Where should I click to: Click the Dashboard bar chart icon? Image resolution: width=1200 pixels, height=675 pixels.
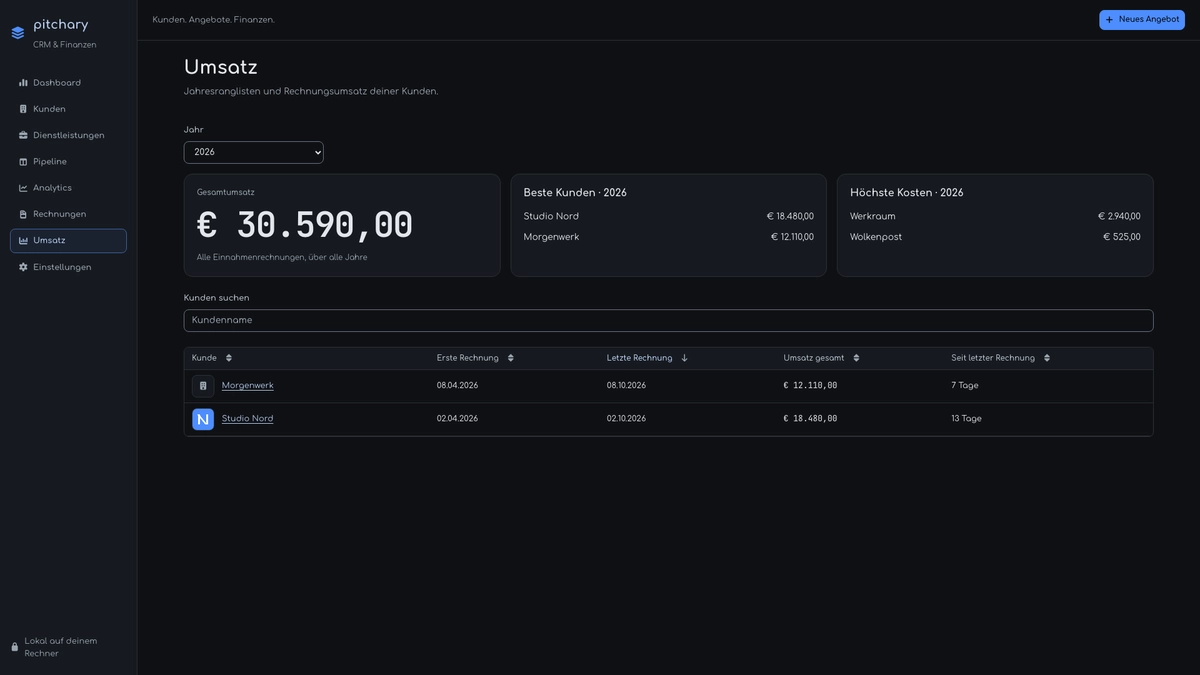tap(23, 83)
